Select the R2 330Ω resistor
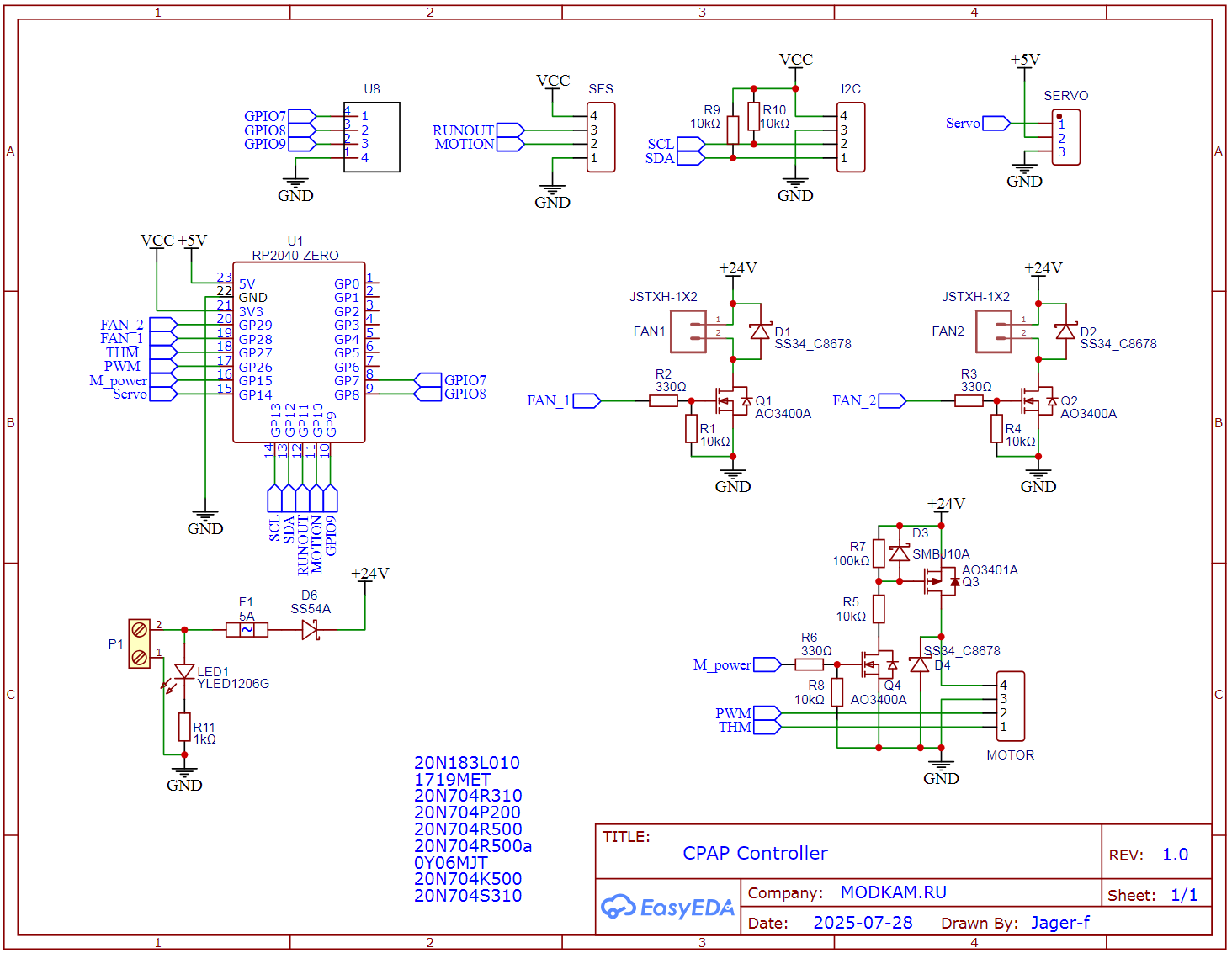Image resolution: width=1232 pixels, height=953 pixels. (663, 401)
